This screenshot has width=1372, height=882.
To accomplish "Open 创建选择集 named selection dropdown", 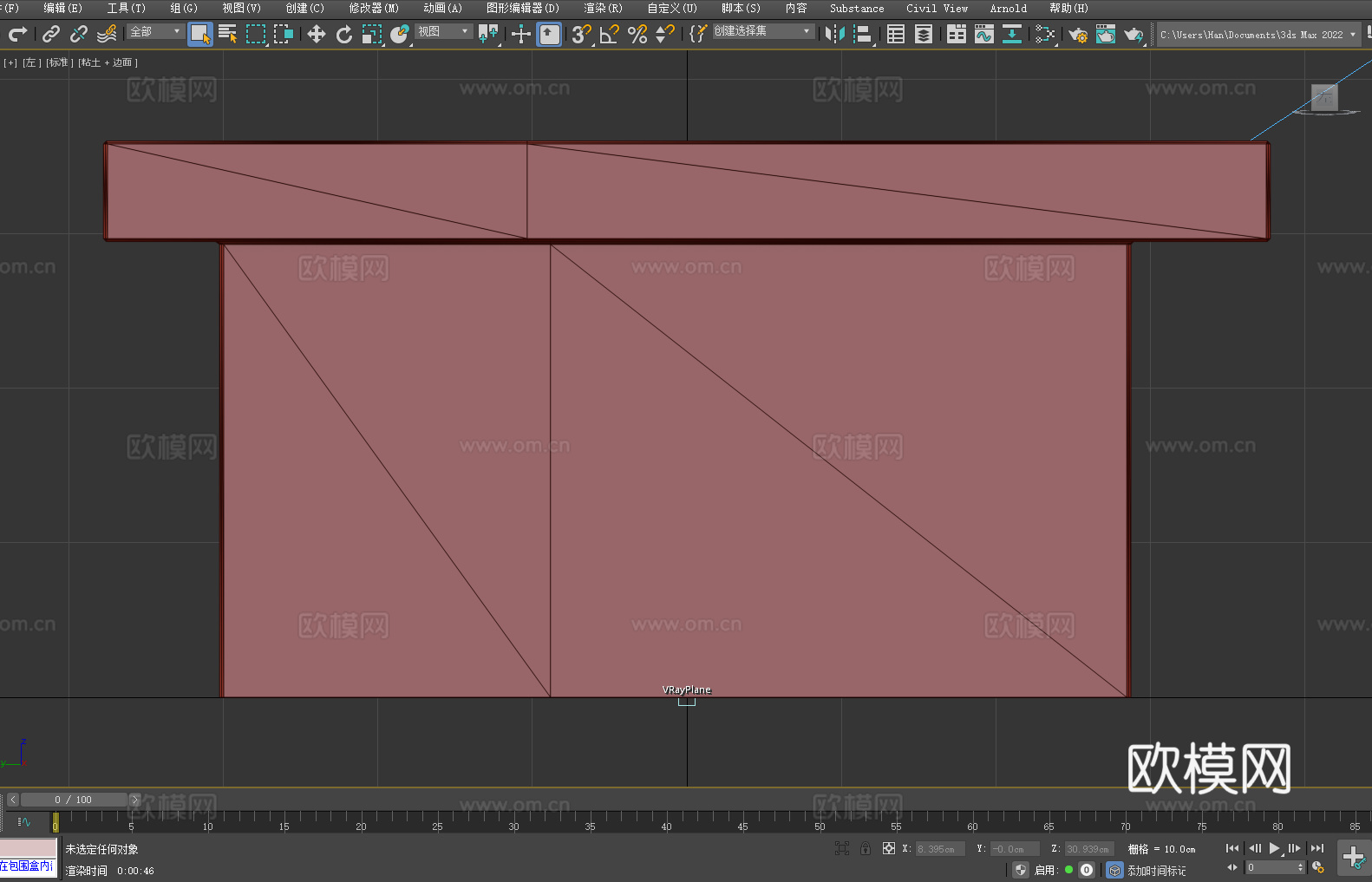I will click(763, 31).
